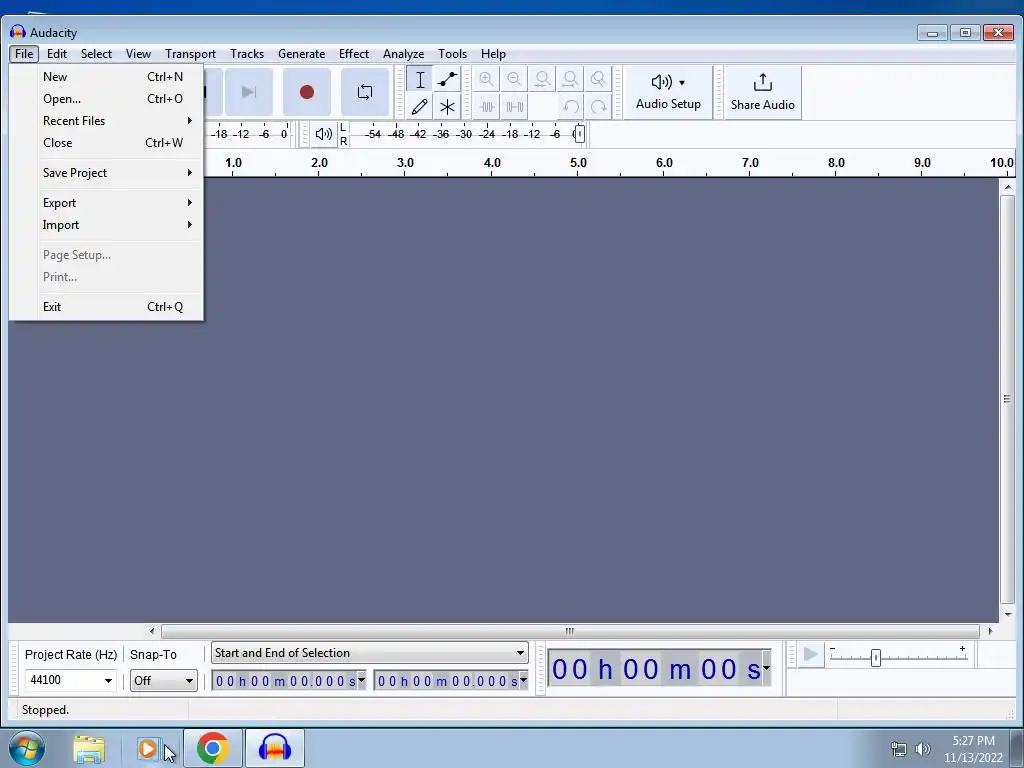Open the Audio Setup button

(668, 92)
